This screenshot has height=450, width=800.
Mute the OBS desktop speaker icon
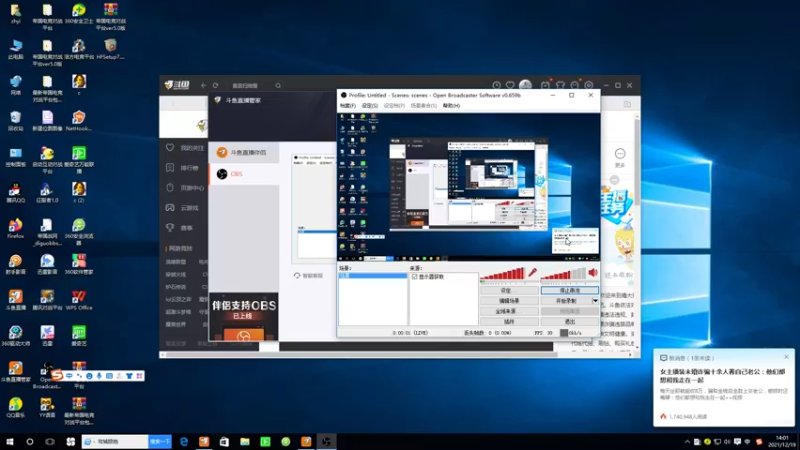(593, 273)
